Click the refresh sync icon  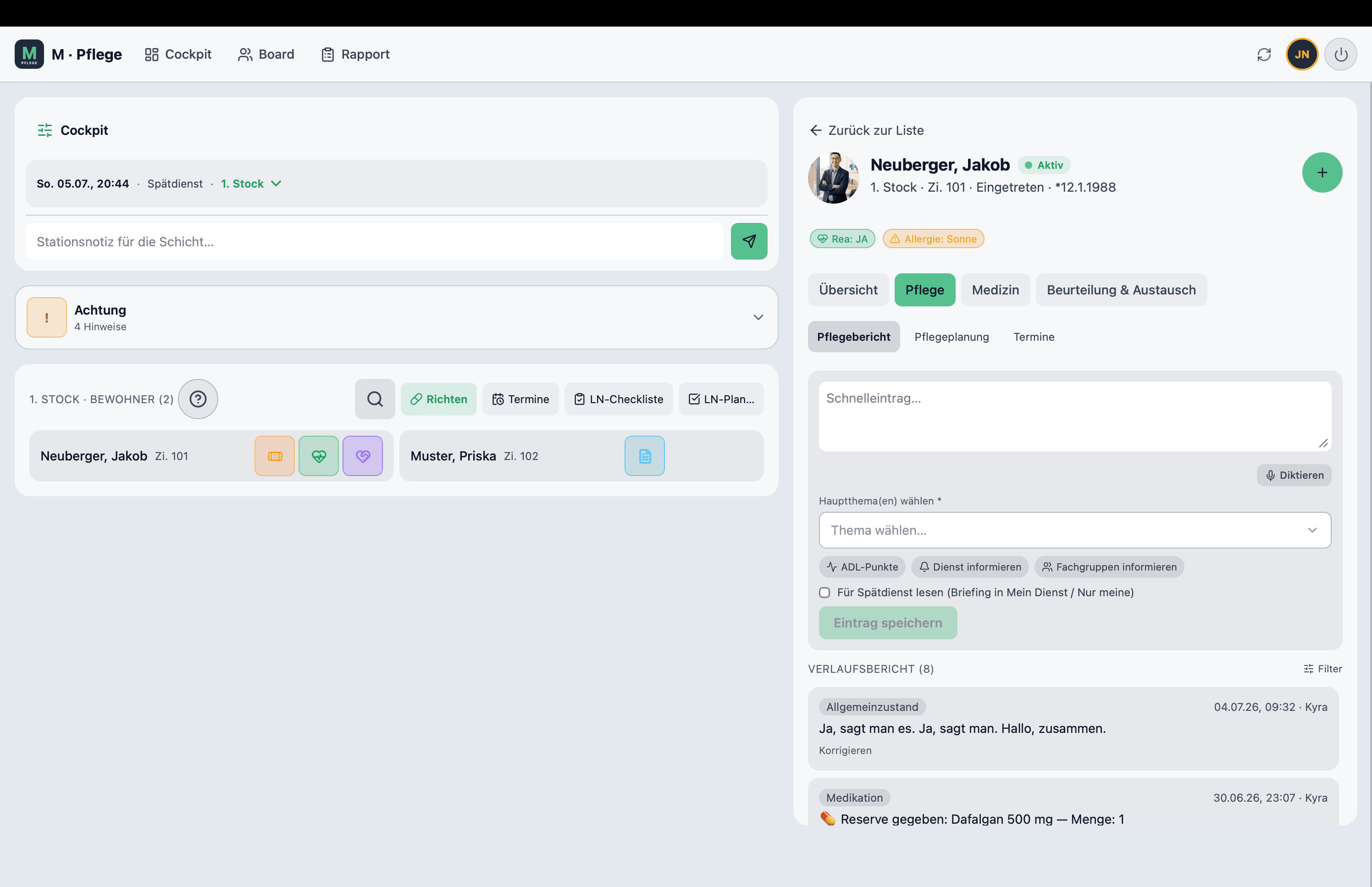click(x=1264, y=54)
